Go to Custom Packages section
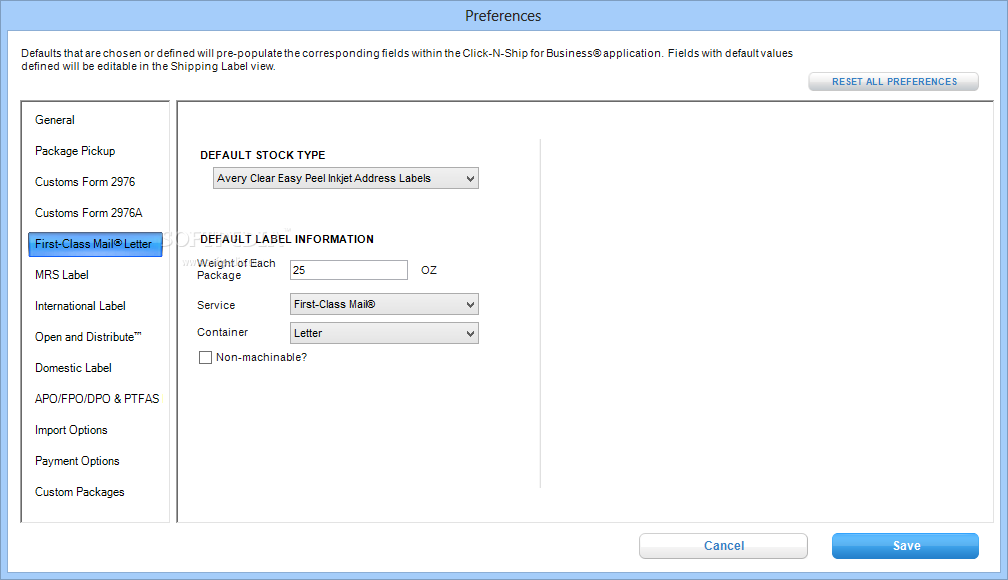This screenshot has width=1008, height=580. 80,492
